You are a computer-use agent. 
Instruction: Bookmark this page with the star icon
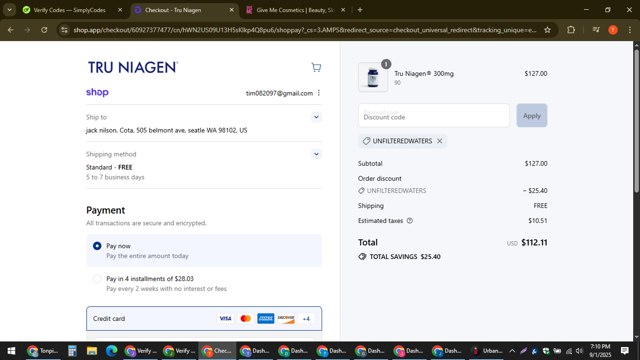[547, 30]
